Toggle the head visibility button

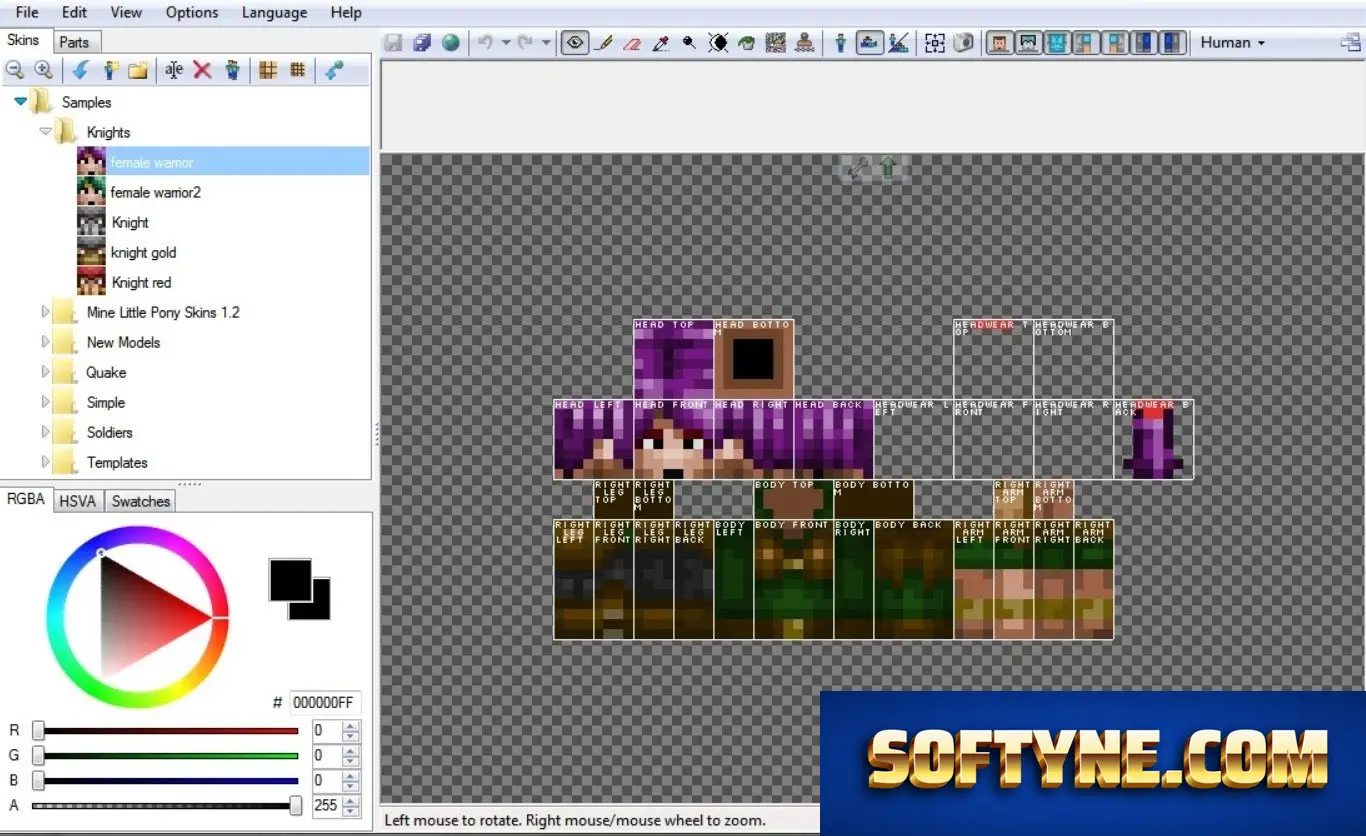pos(997,43)
